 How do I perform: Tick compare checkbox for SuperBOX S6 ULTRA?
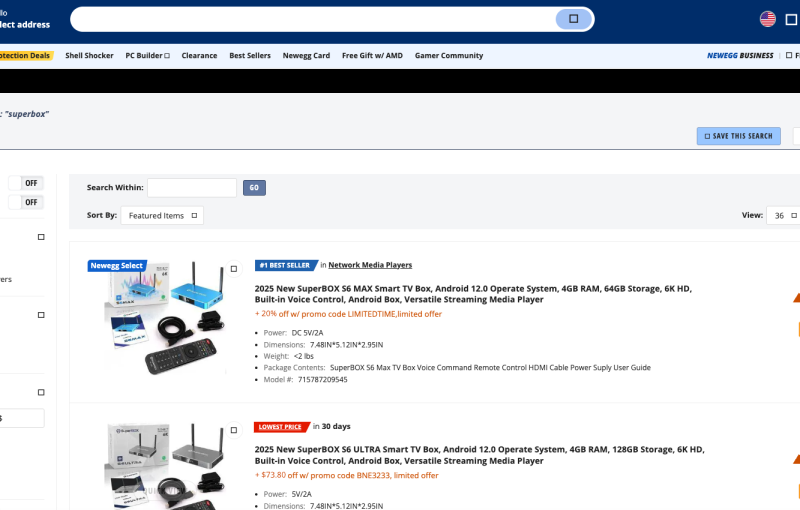pyautogui.click(x=233, y=430)
